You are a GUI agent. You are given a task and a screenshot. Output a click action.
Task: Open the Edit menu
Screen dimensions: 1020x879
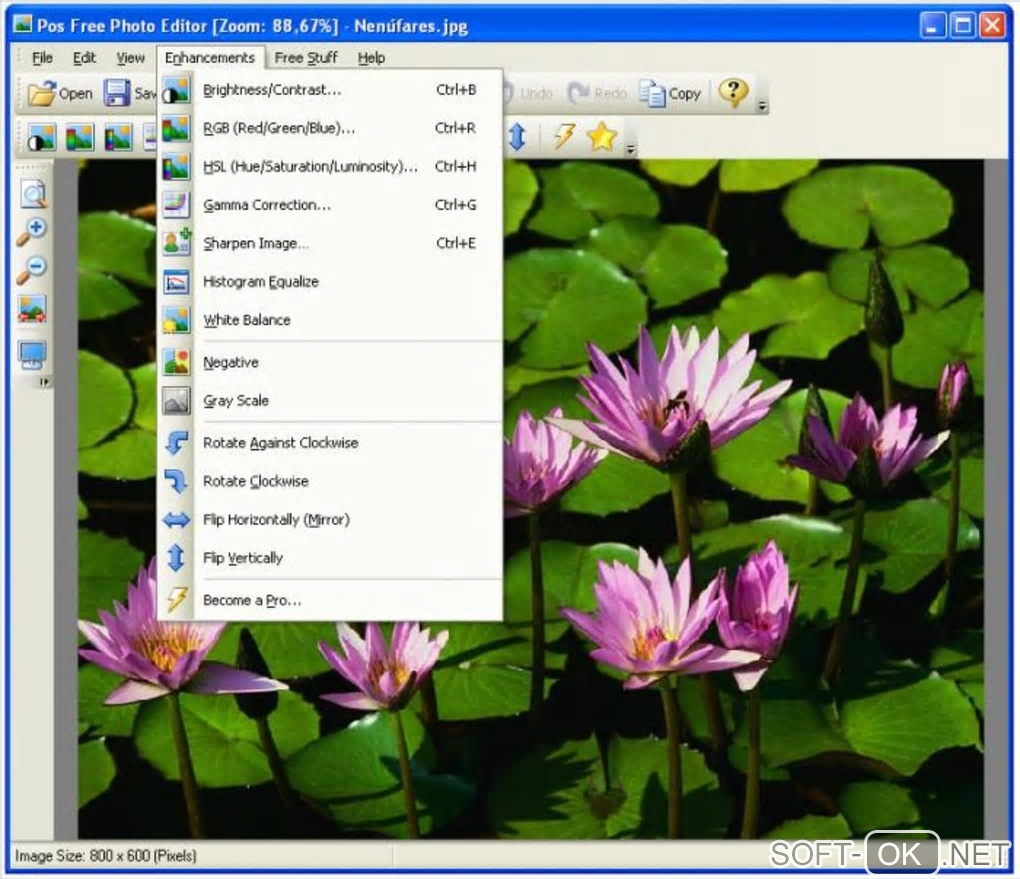[84, 58]
